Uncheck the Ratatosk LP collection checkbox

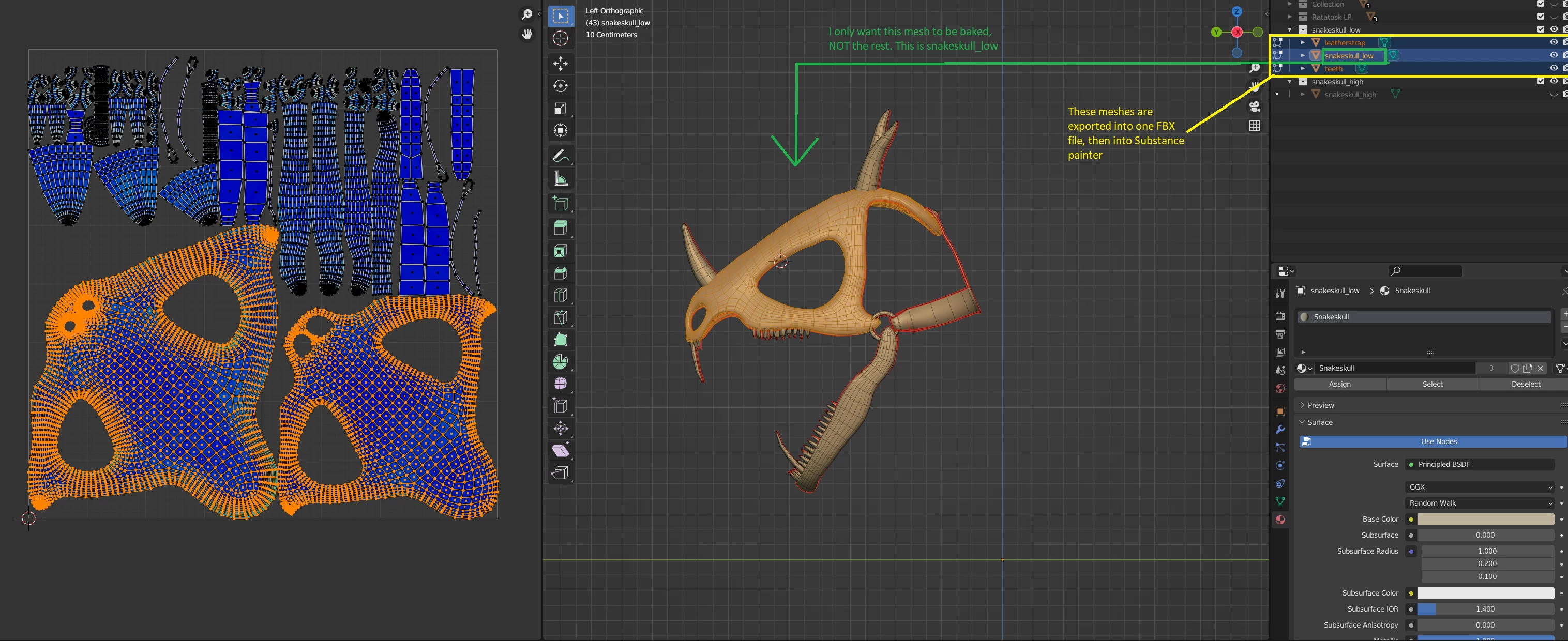pos(1541,17)
